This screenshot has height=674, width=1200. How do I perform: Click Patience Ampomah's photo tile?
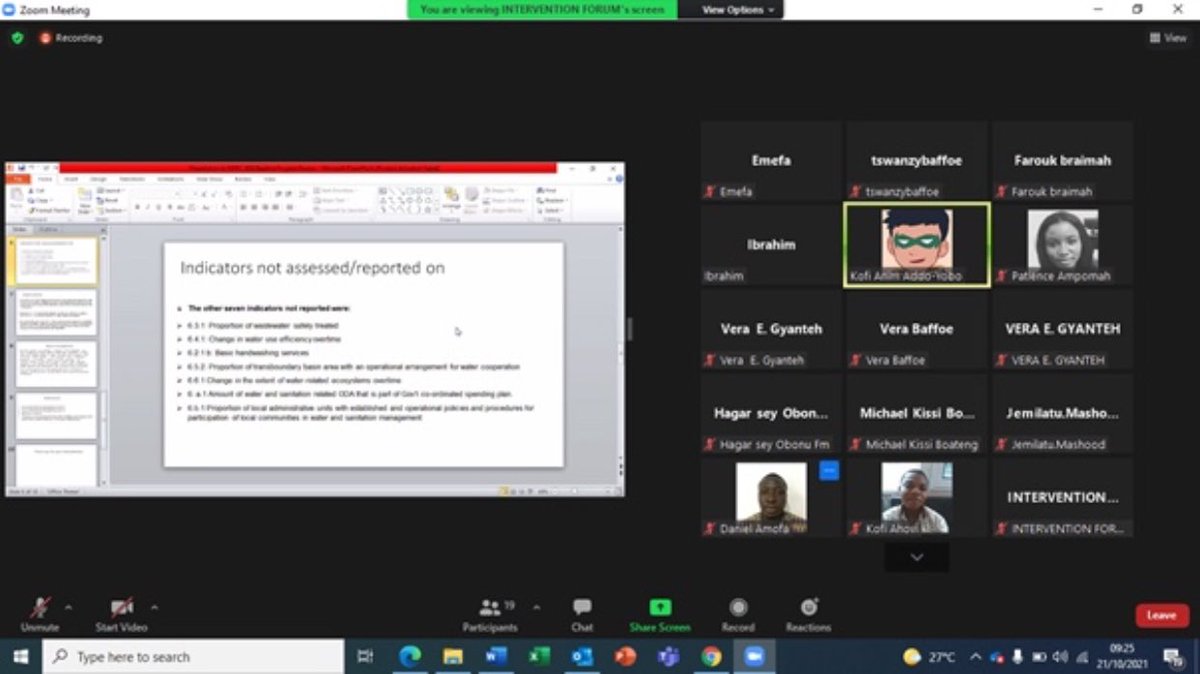pyautogui.click(x=1063, y=245)
